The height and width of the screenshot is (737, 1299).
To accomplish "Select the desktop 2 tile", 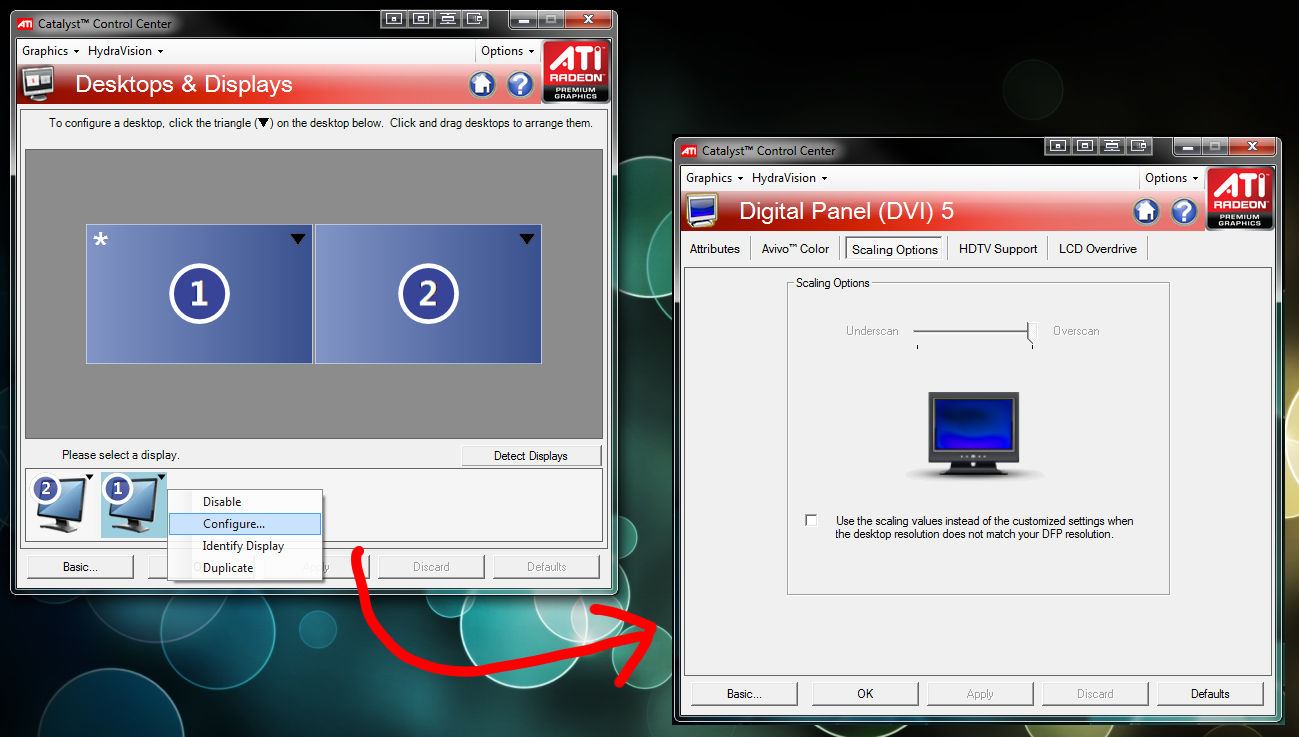I will pyautogui.click(x=428, y=294).
